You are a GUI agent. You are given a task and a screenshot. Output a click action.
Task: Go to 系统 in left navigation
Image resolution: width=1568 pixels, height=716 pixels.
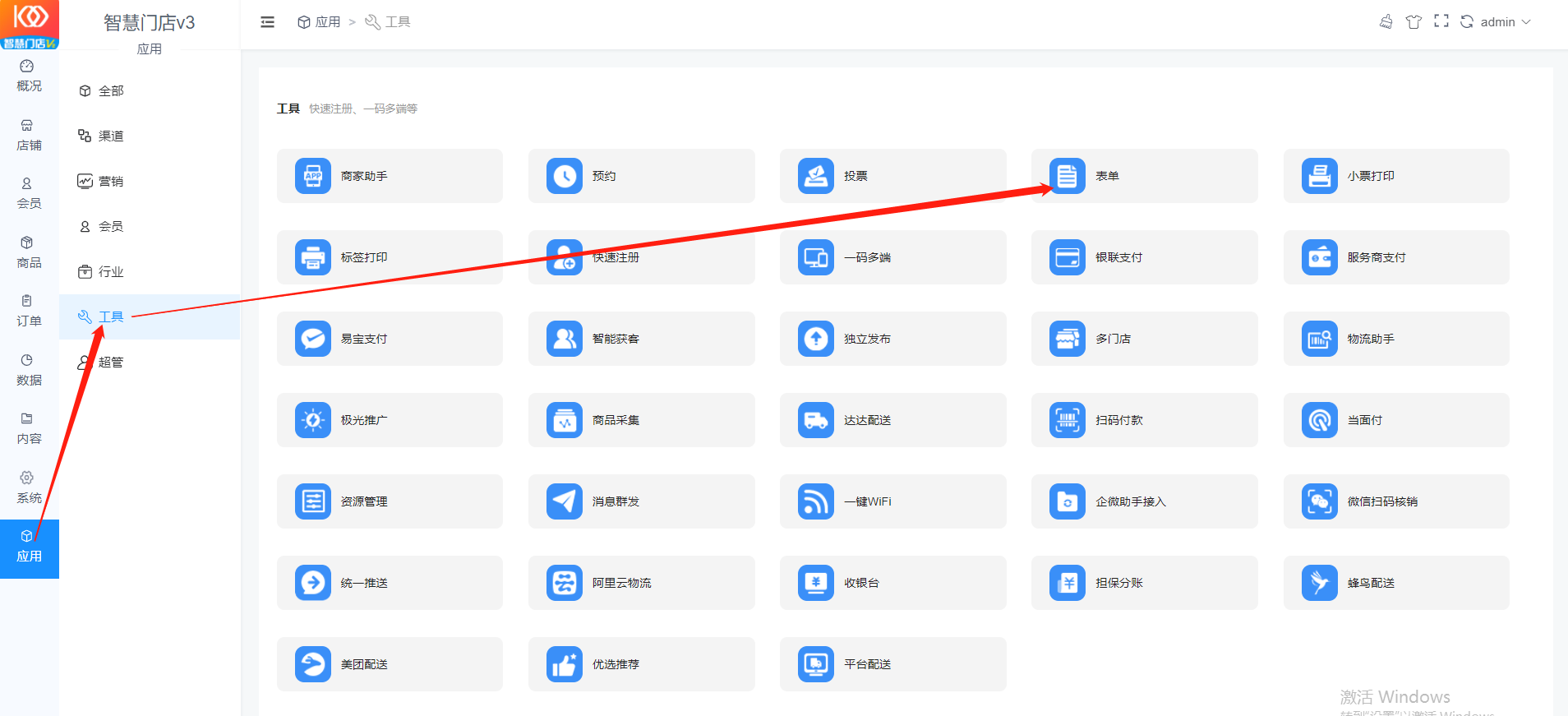tap(30, 488)
